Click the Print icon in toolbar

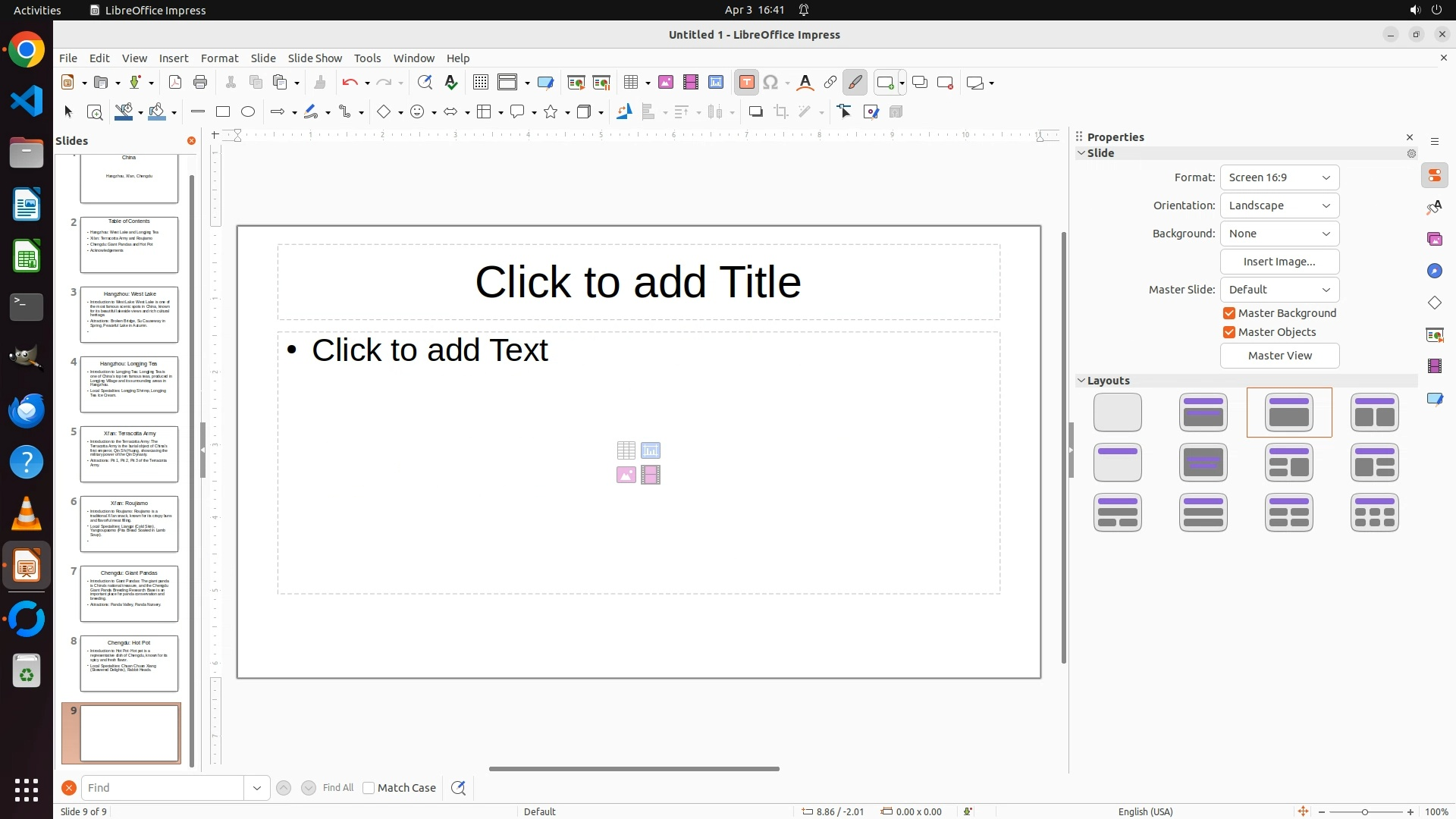click(x=200, y=83)
